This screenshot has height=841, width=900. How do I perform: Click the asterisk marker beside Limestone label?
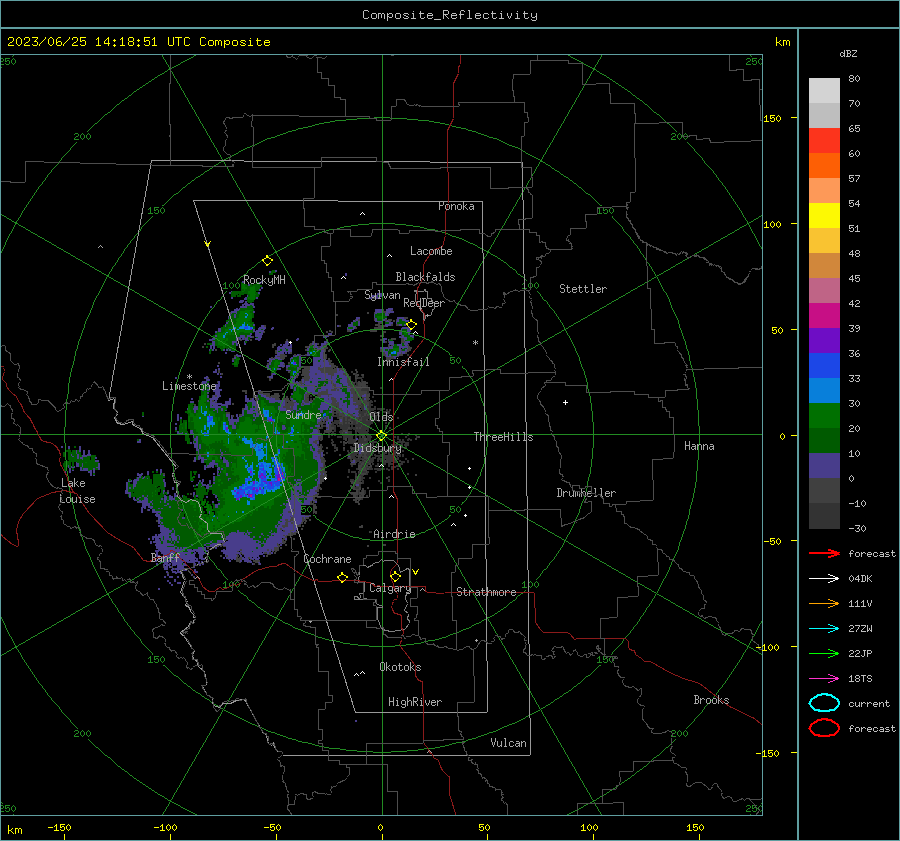pos(189,377)
